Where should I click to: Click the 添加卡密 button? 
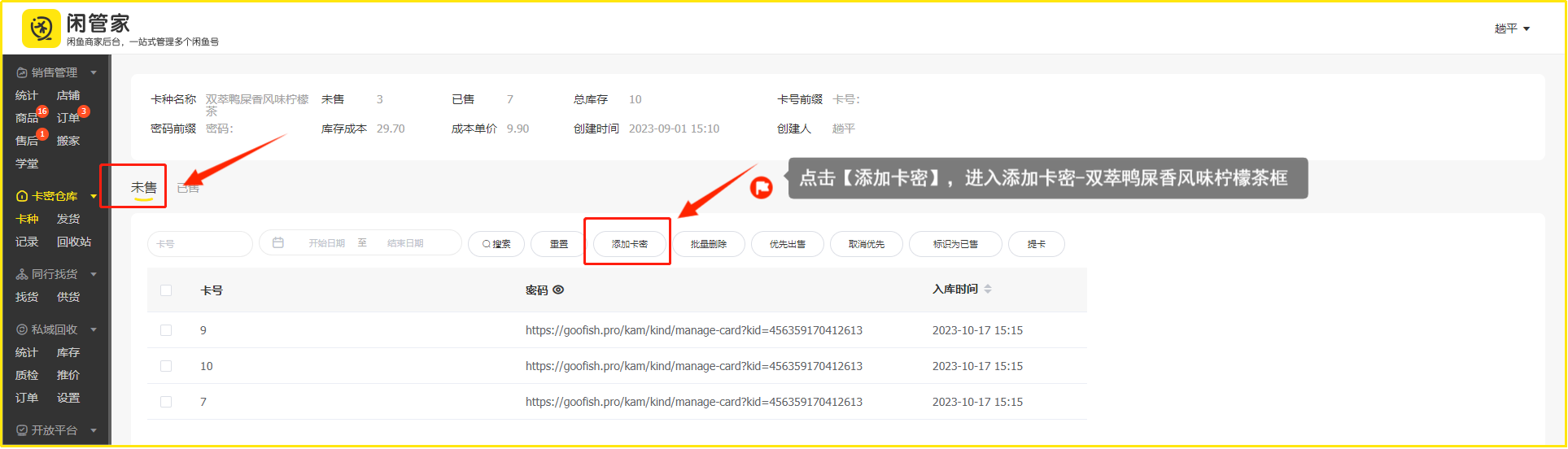tap(629, 244)
